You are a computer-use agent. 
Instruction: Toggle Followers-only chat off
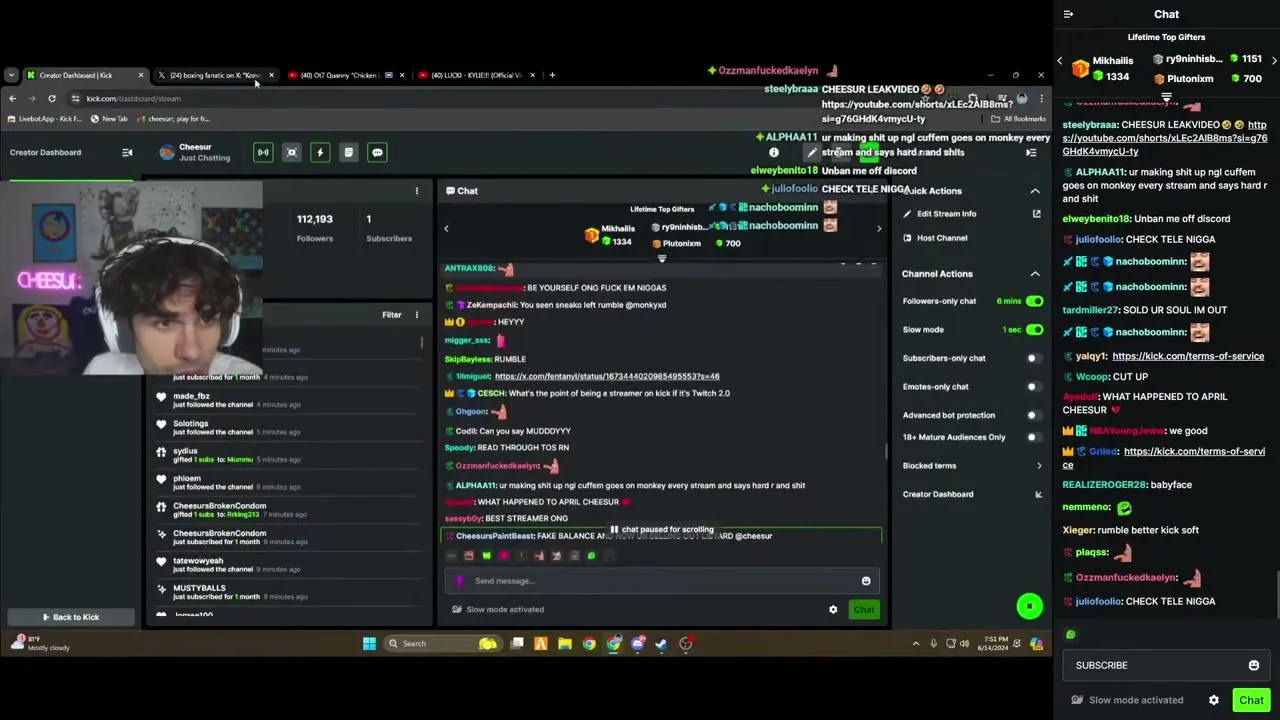click(1034, 301)
